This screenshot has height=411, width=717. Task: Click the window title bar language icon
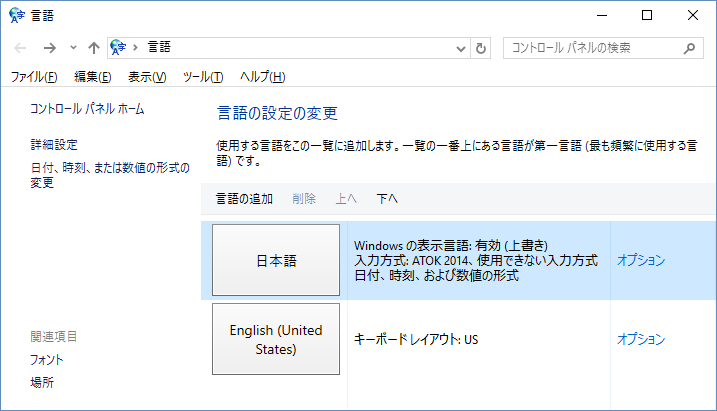click(x=17, y=15)
